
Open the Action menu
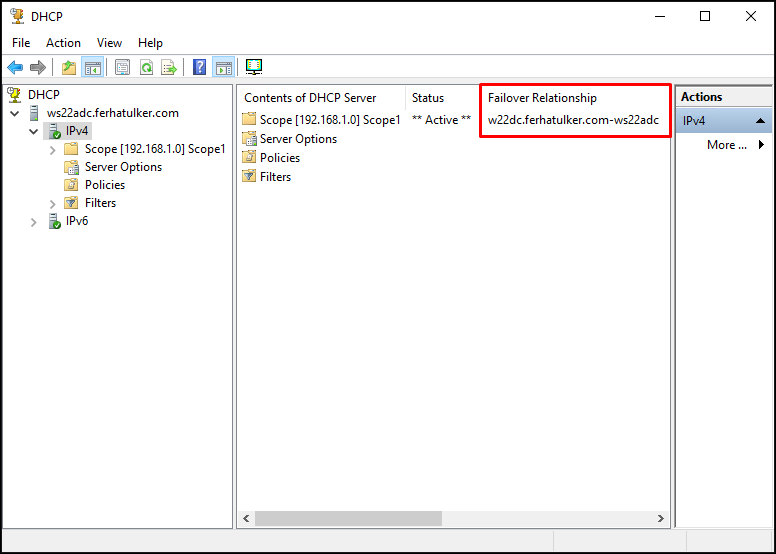[x=63, y=43]
